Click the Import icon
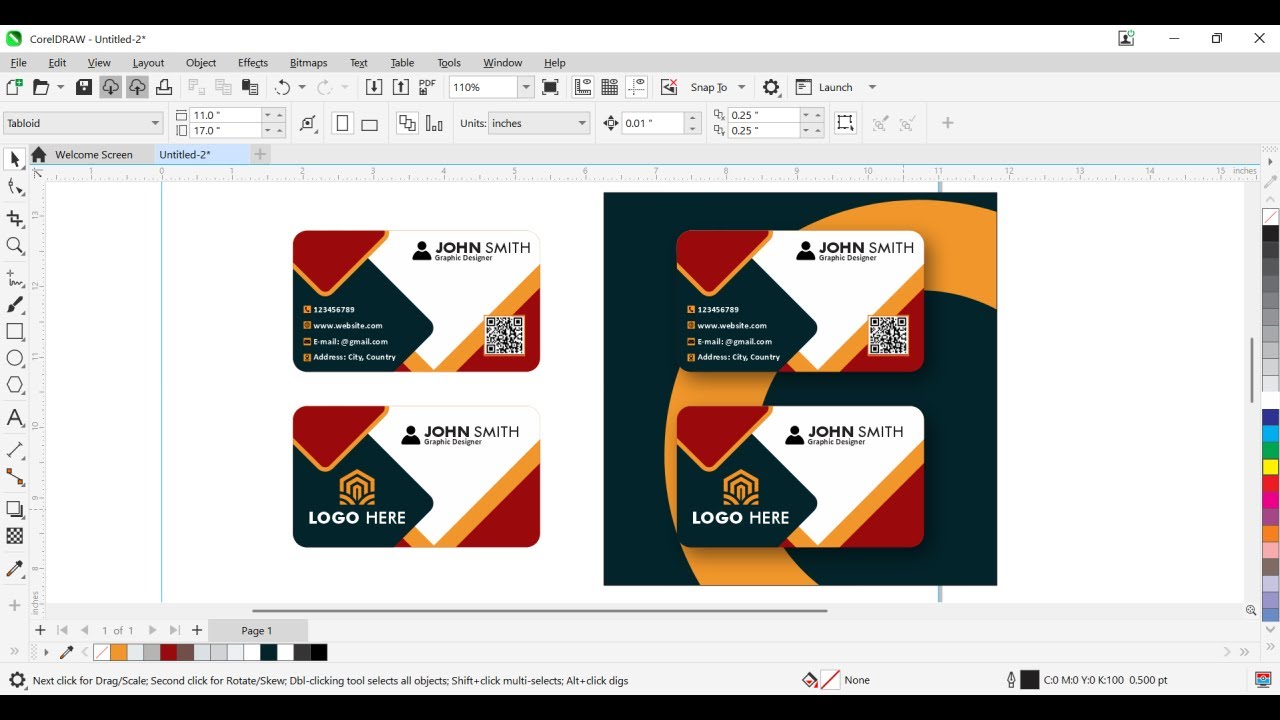This screenshot has width=1280, height=720. 374,87
